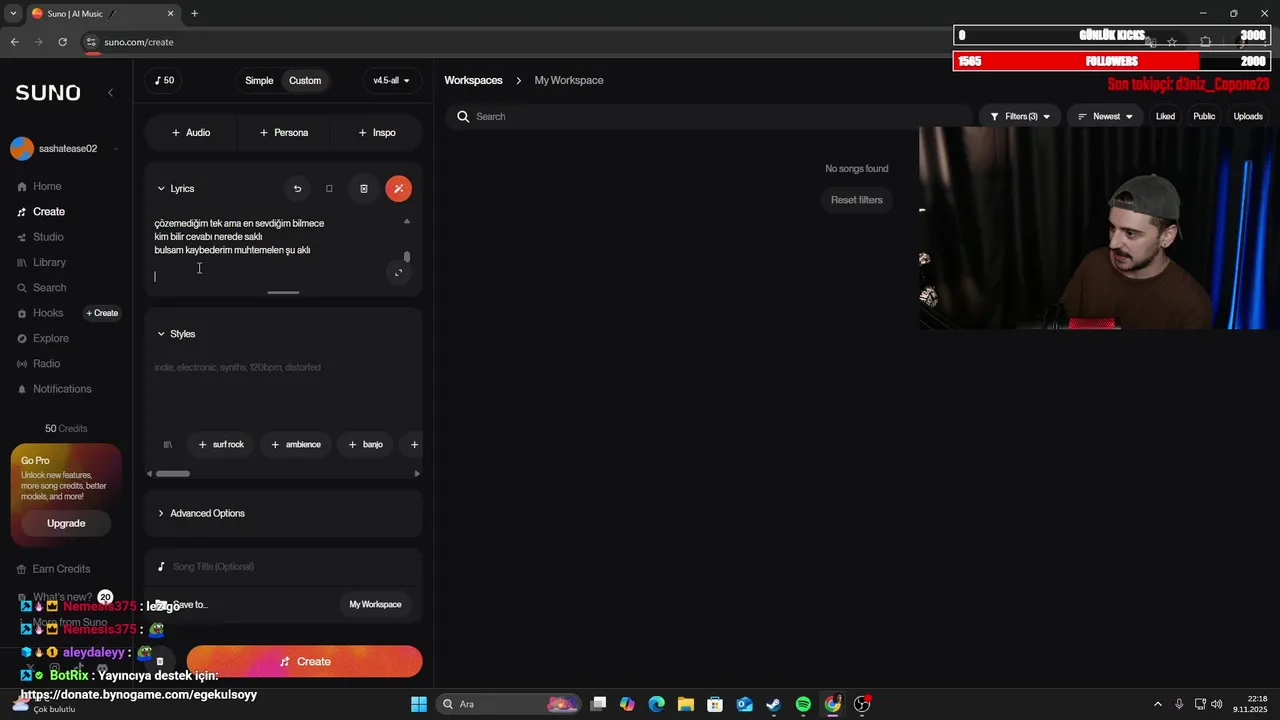Go back in the browser
Viewport: 1280px width, 720px height.
pyautogui.click(x=14, y=42)
